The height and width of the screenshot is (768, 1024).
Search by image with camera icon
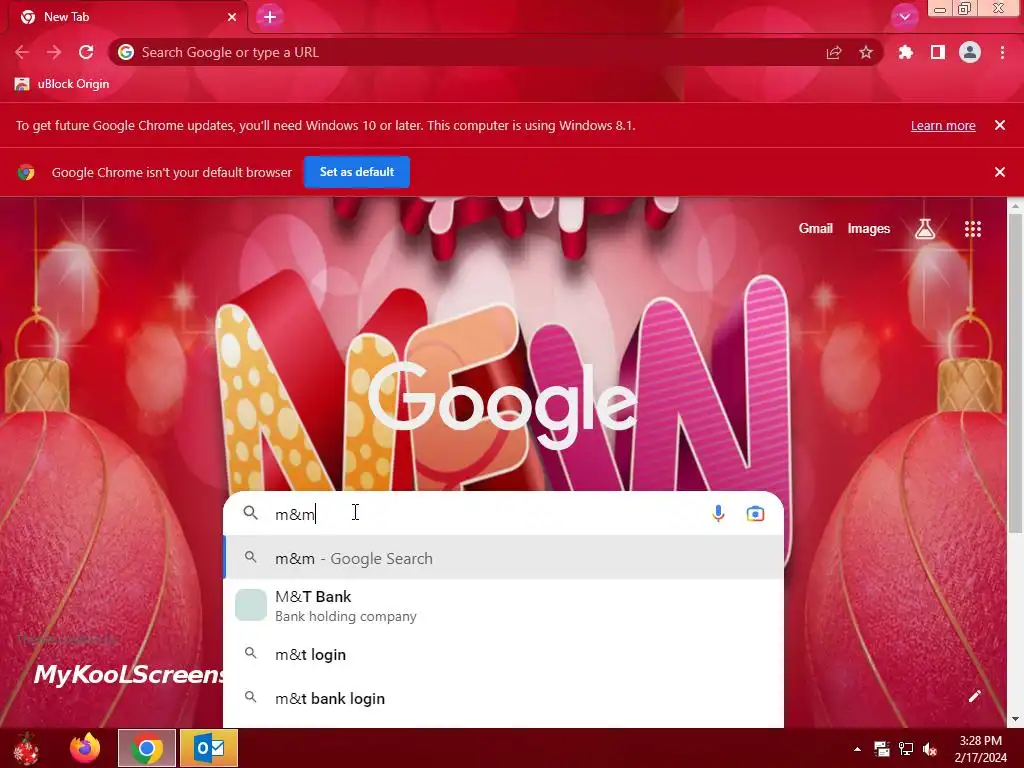(x=755, y=514)
